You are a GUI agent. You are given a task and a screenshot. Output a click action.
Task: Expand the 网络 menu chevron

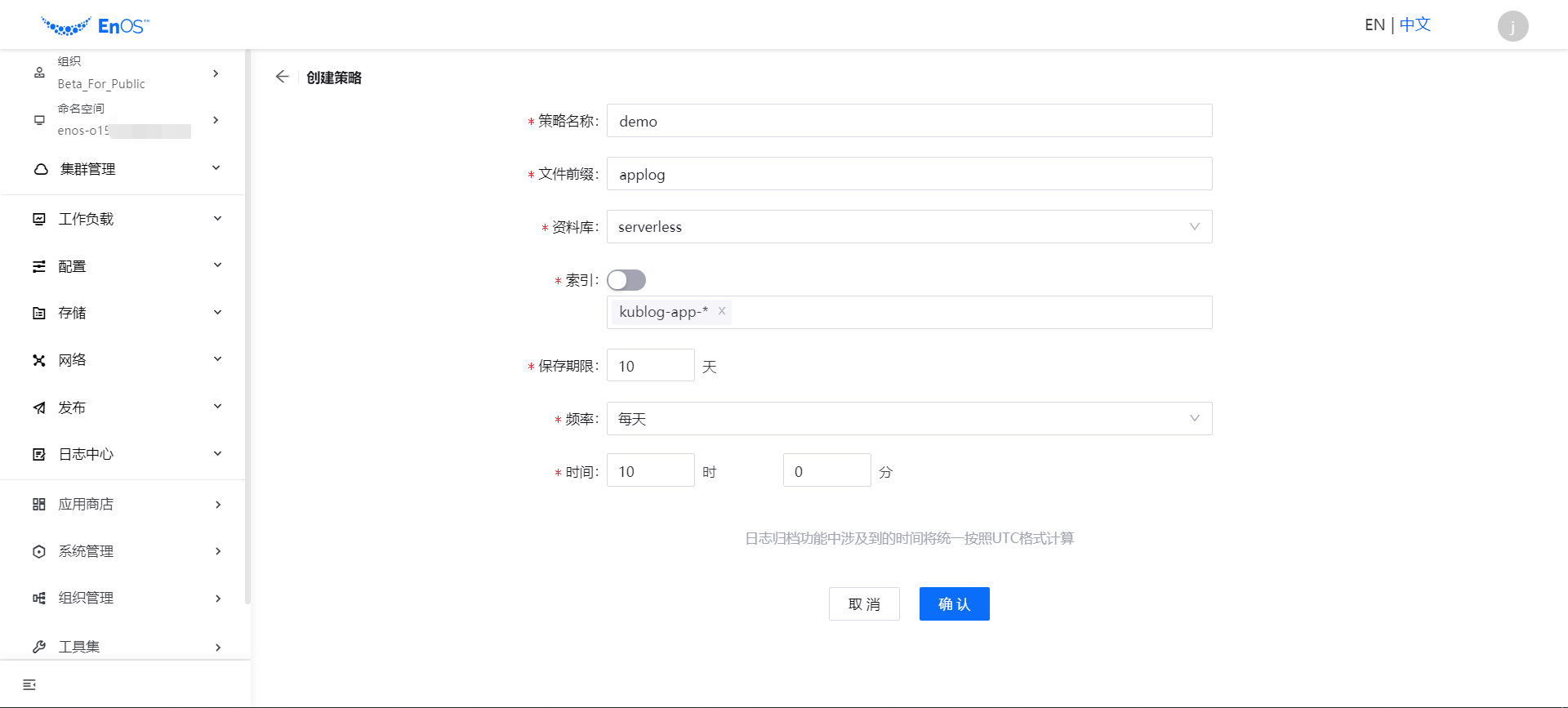217,359
